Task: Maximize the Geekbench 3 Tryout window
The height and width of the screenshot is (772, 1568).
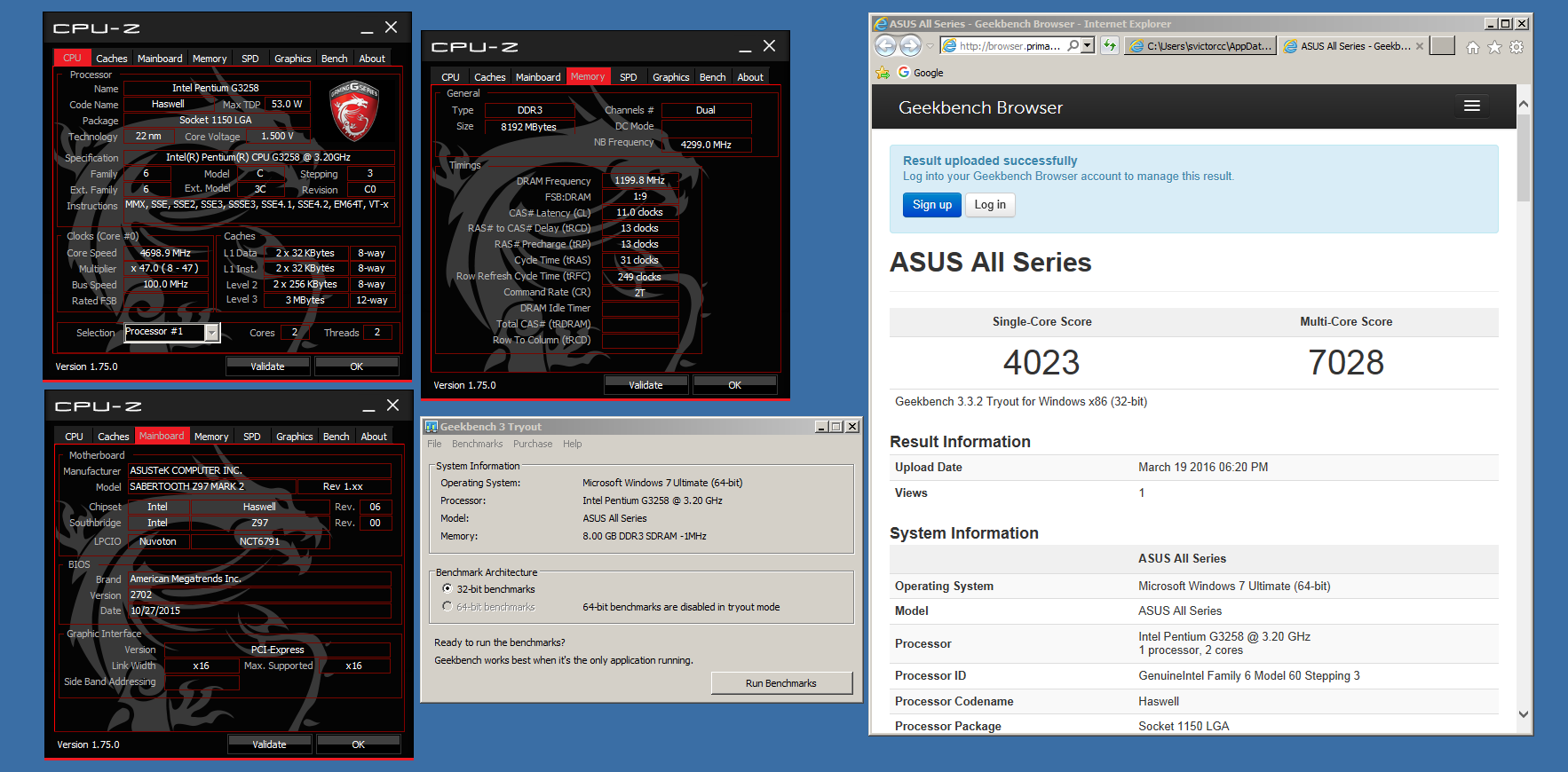Action: pos(836,427)
